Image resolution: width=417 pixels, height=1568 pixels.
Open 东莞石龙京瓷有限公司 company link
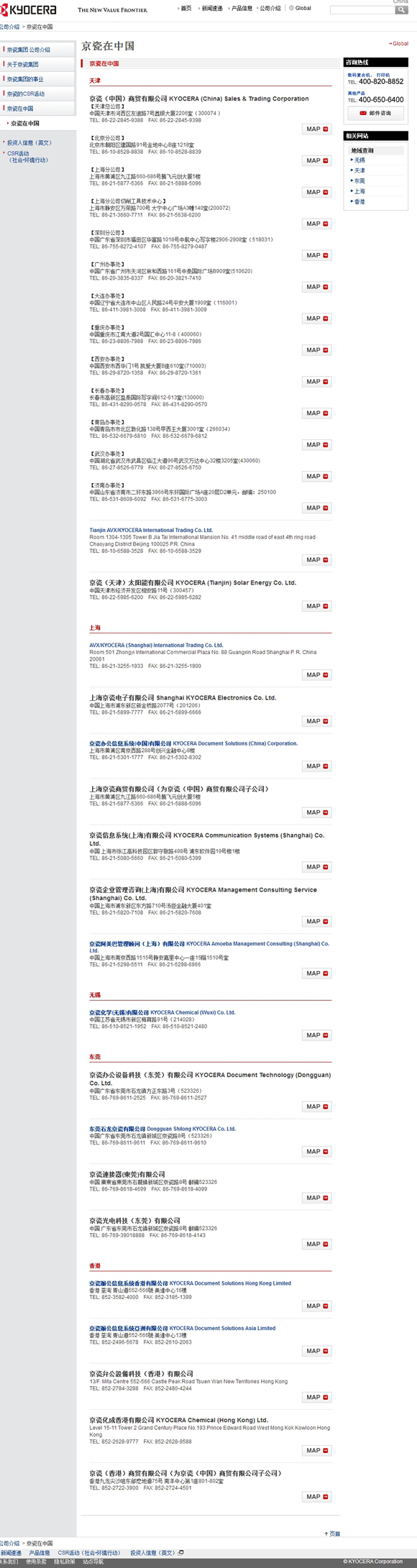pyautogui.click(x=162, y=1129)
